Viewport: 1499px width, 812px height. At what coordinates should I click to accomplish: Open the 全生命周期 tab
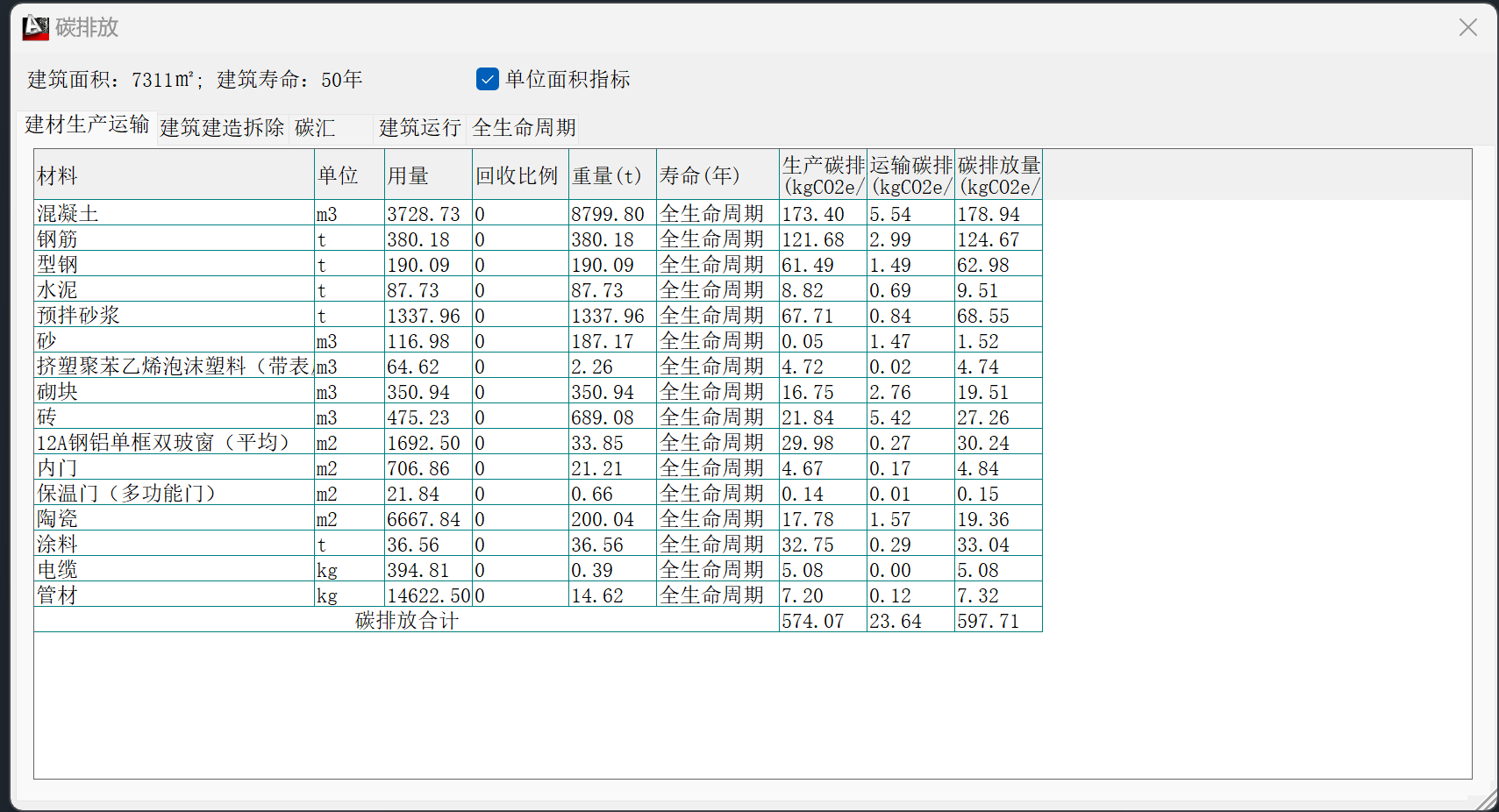tap(524, 128)
